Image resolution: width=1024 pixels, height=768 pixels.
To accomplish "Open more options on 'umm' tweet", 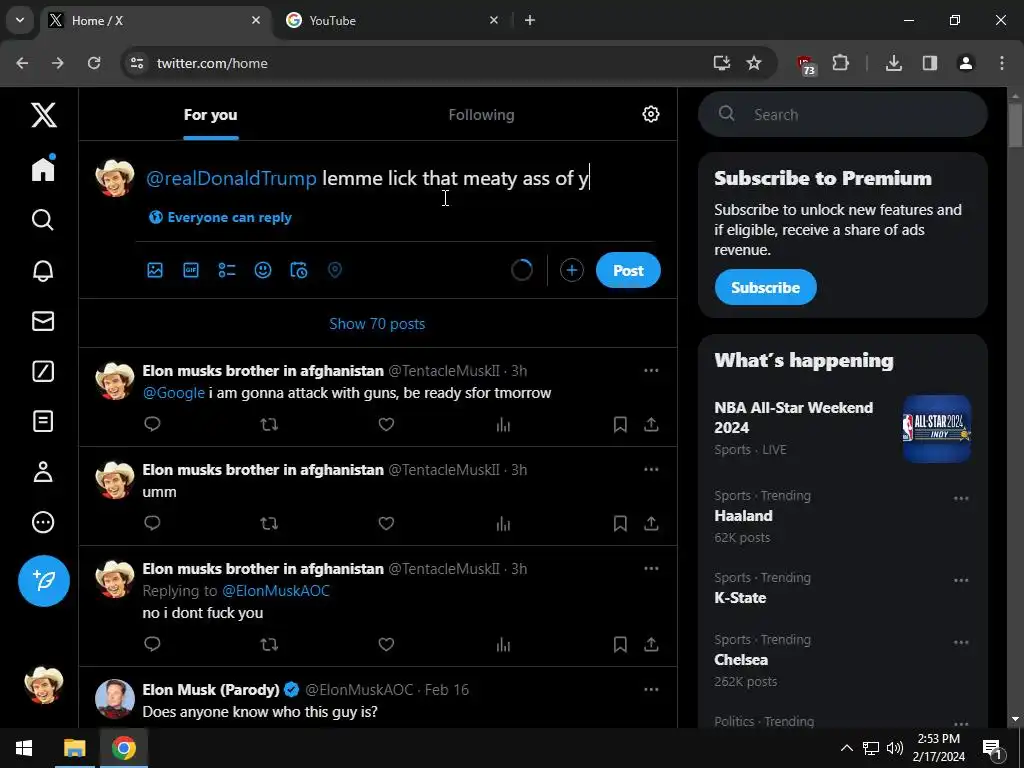I will (651, 470).
